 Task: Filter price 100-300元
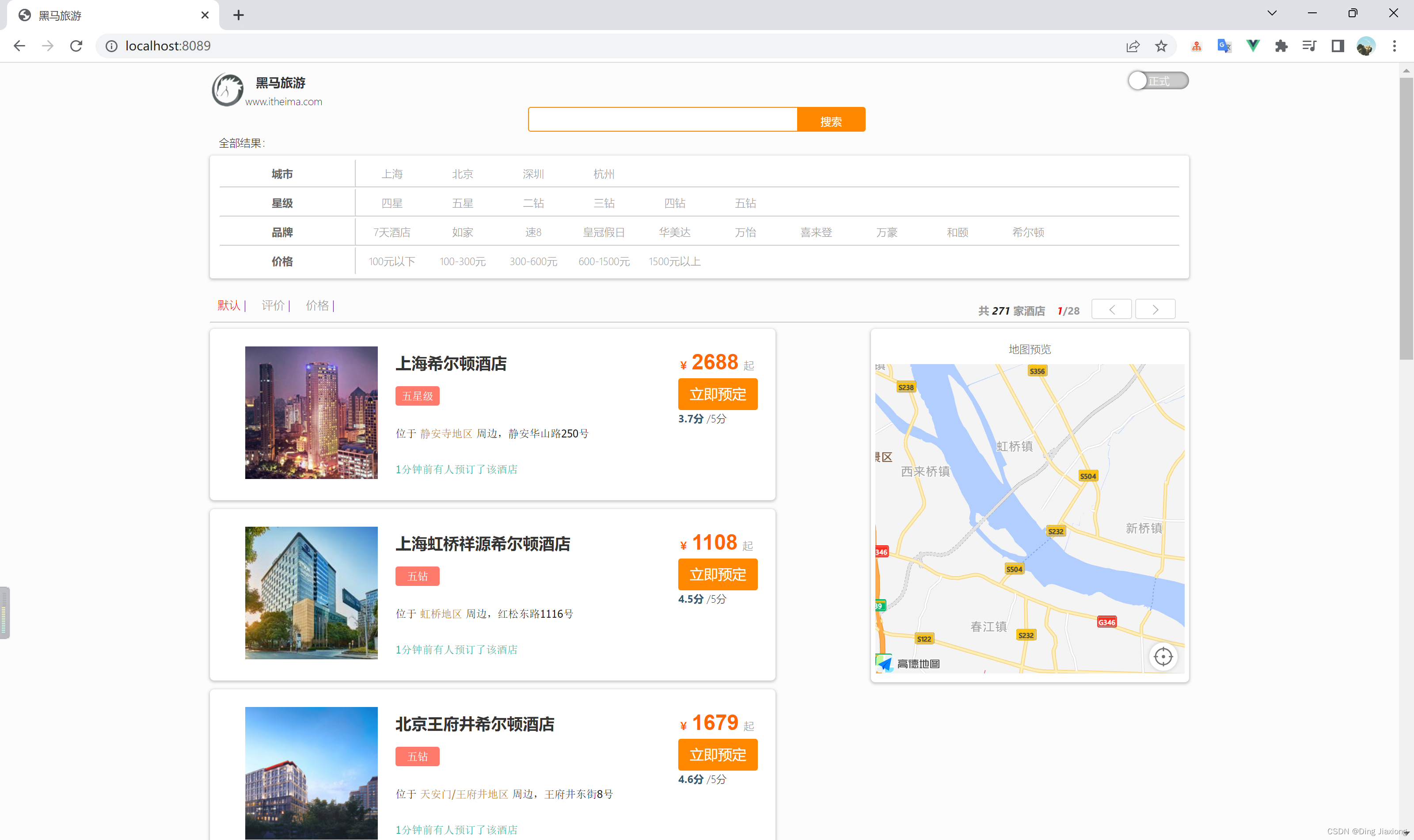pos(463,262)
